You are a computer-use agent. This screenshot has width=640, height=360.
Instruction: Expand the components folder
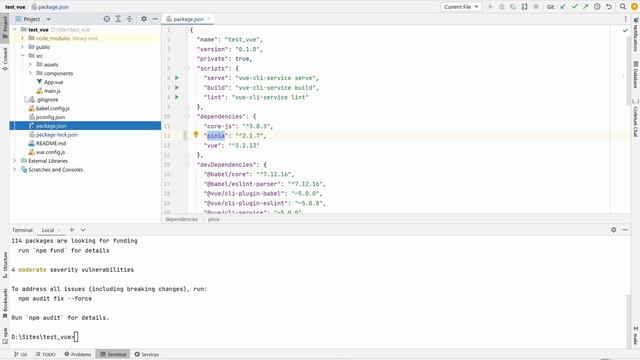coord(31,73)
